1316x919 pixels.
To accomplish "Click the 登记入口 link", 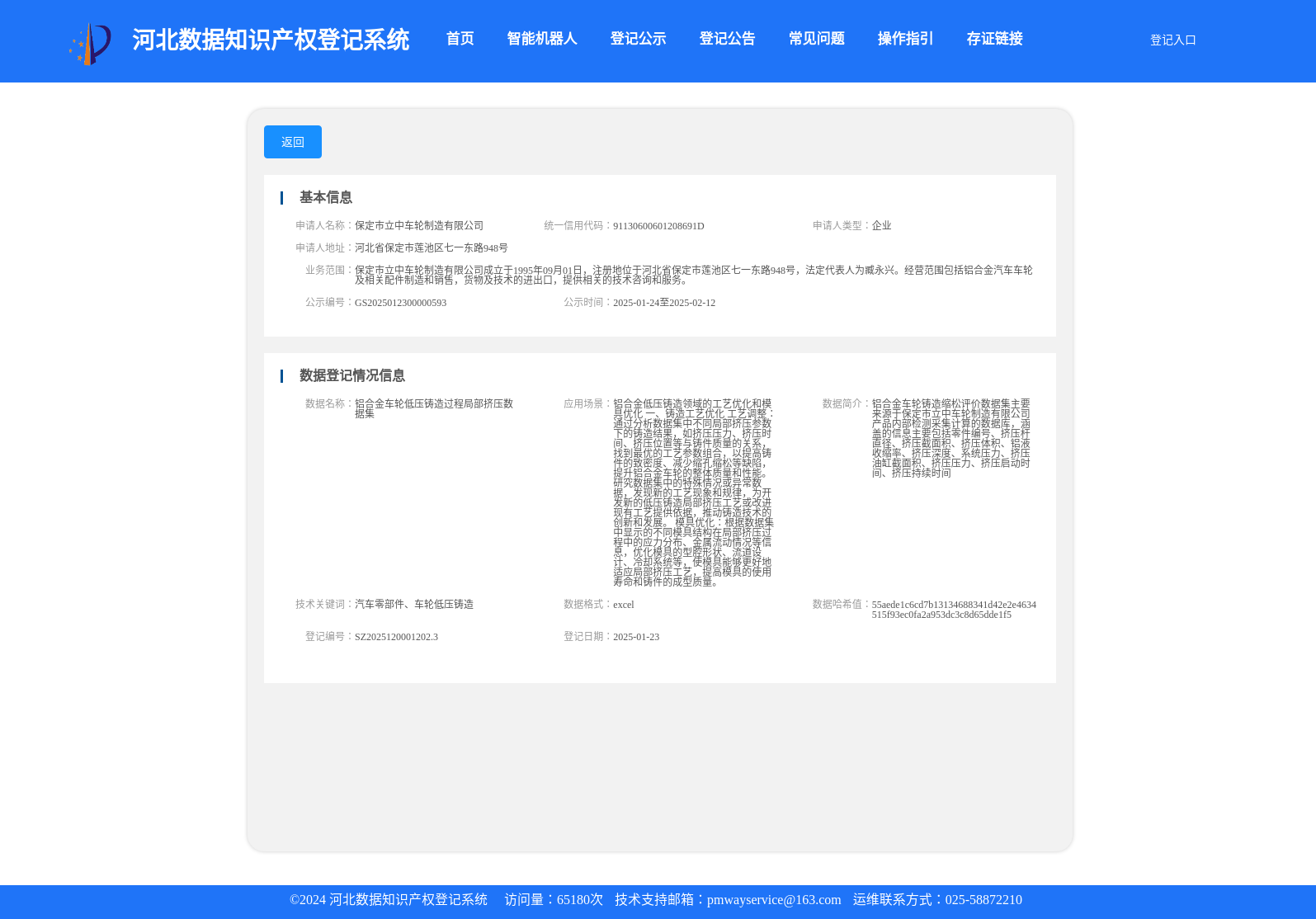I will pos(1172,40).
